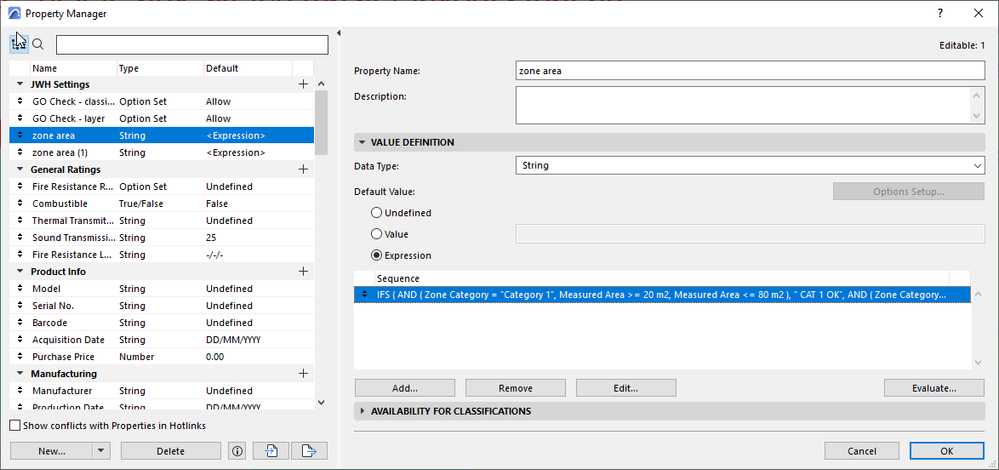
Task: Confirm with the OK button
Action: pyautogui.click(x=947, y=451)
